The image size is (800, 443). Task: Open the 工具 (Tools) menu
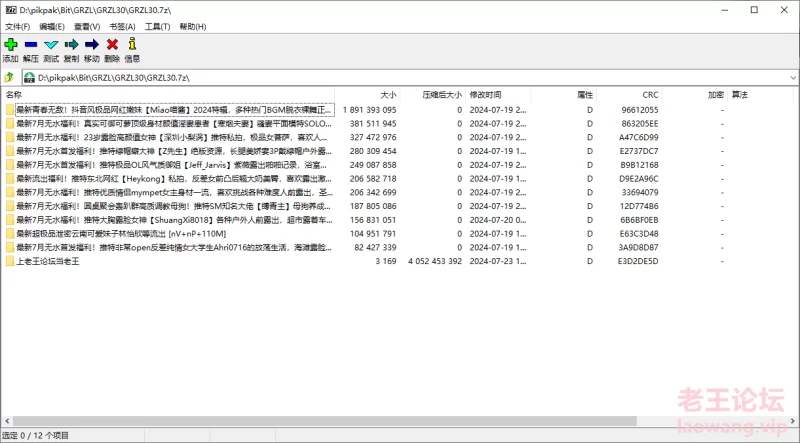click(156, 27)
